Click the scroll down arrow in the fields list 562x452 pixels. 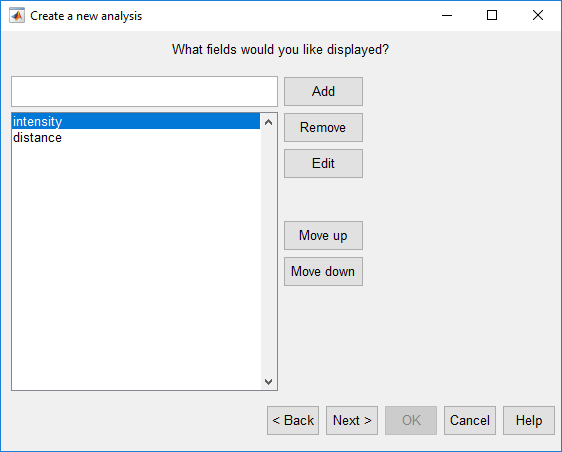pyautogui.click(x=268, y=381)
